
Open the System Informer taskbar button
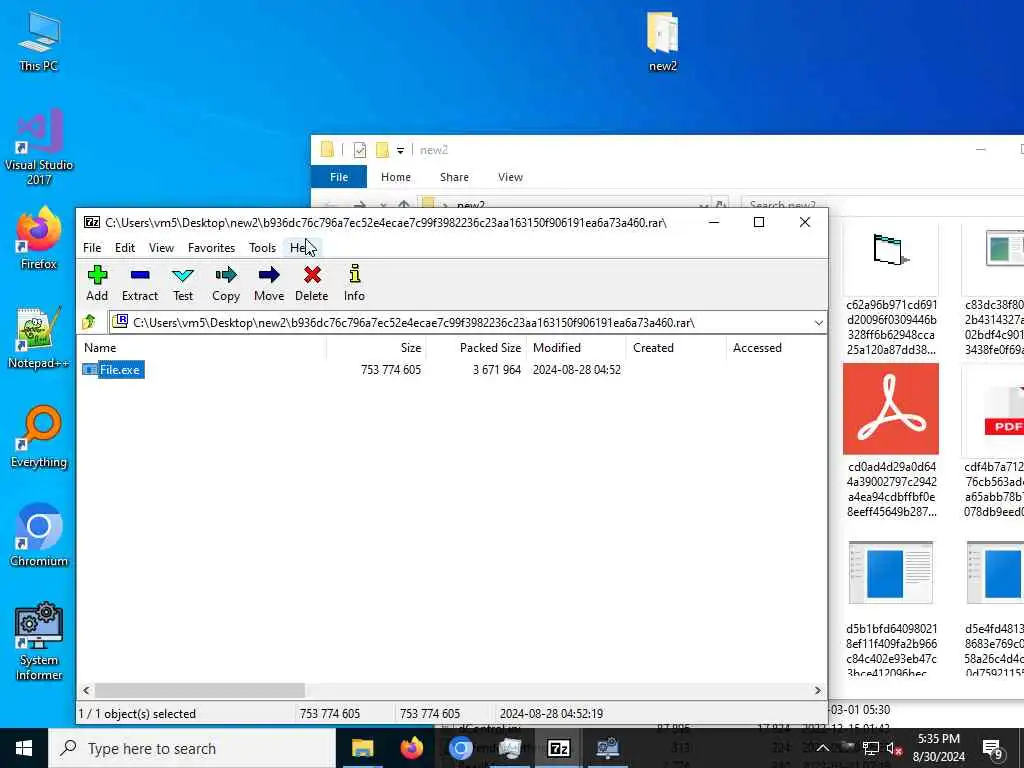(607, 748)
